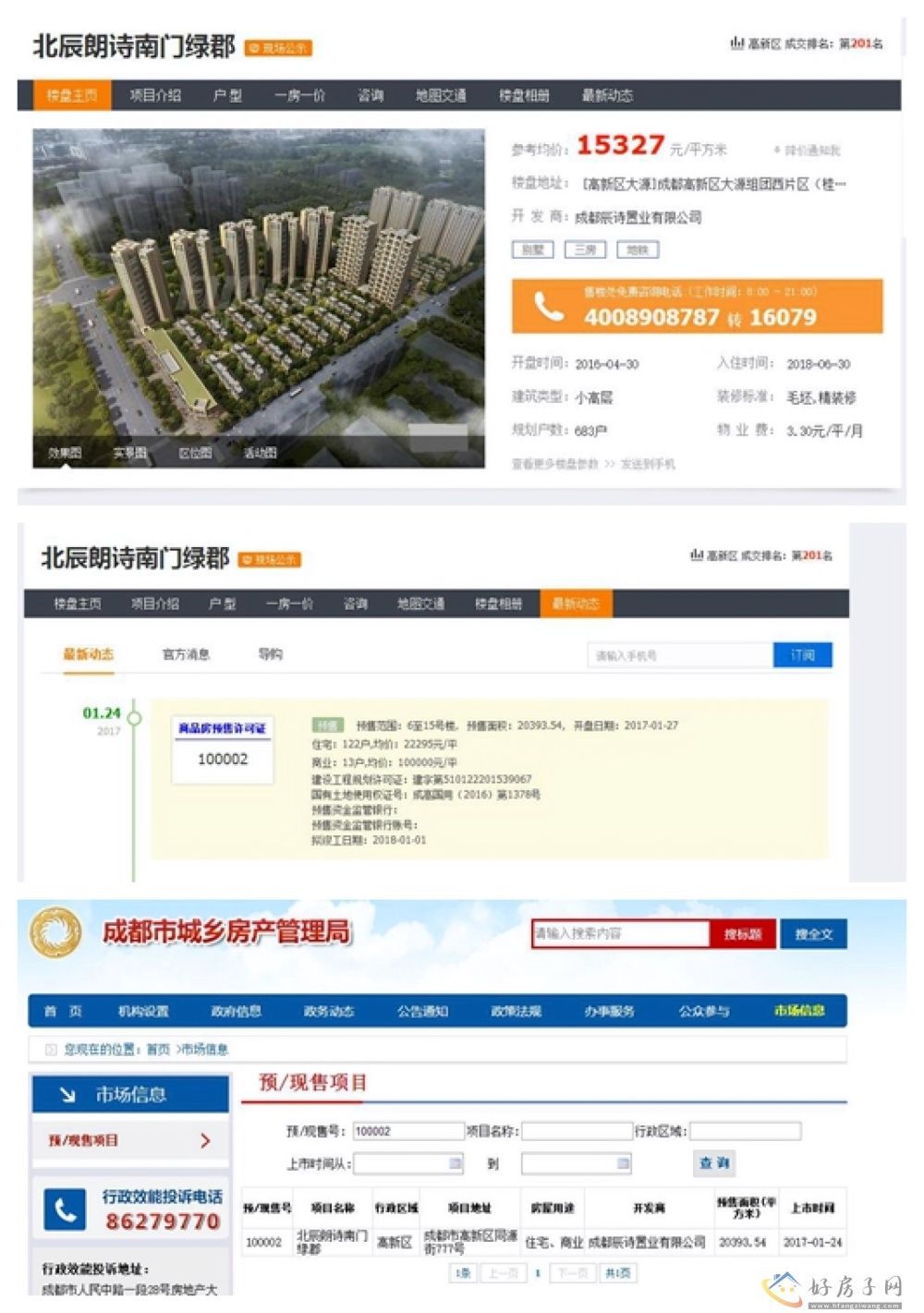The width and height of the screenshot is (924, 1313).
Task: Click the phone icon in orange hotline banner
Action: (549, 307)
